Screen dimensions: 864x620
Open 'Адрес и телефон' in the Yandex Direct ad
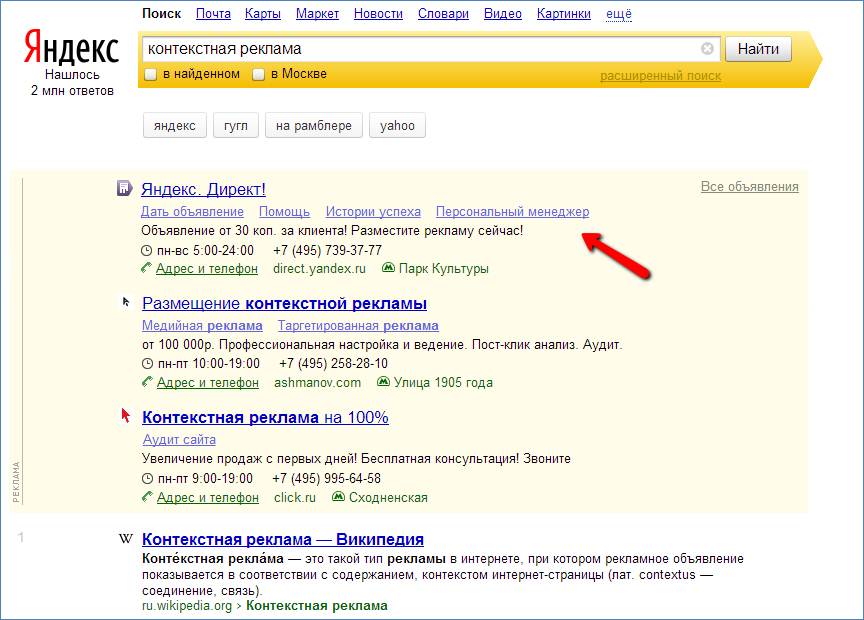tap(207, 268)
